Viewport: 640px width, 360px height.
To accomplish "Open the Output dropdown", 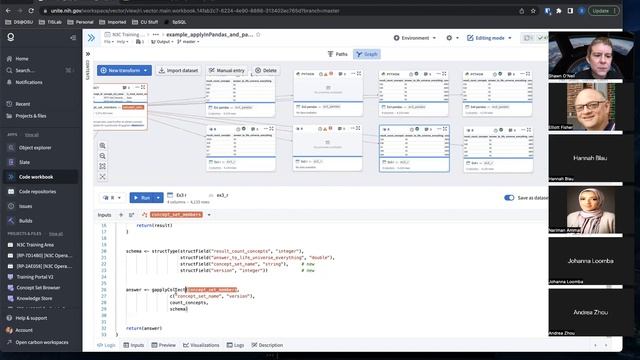I will click(162, 42).
